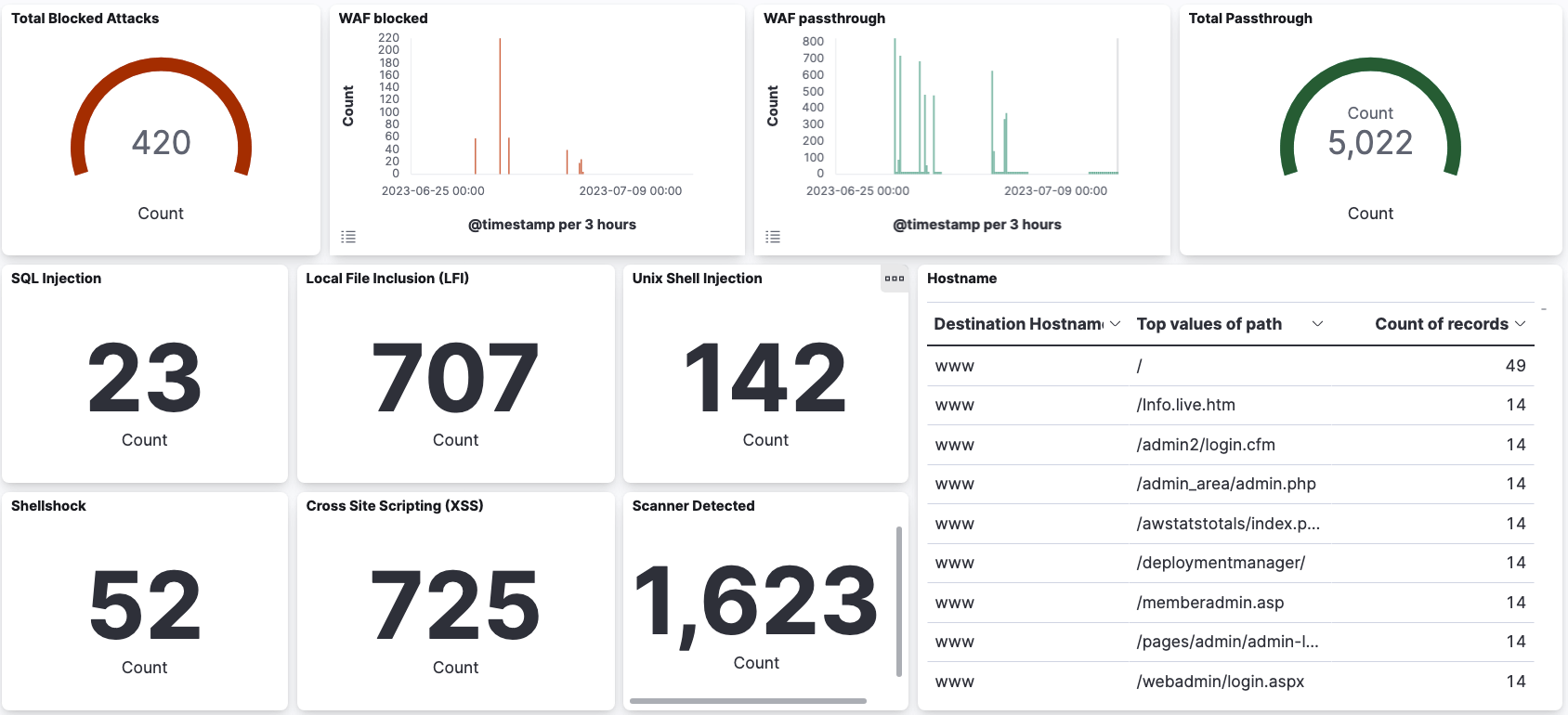Click the Local File Inclusion (LFI) title
This screenshot has height=715, width=1568.
pyautogui.click(x=387, y=279)
